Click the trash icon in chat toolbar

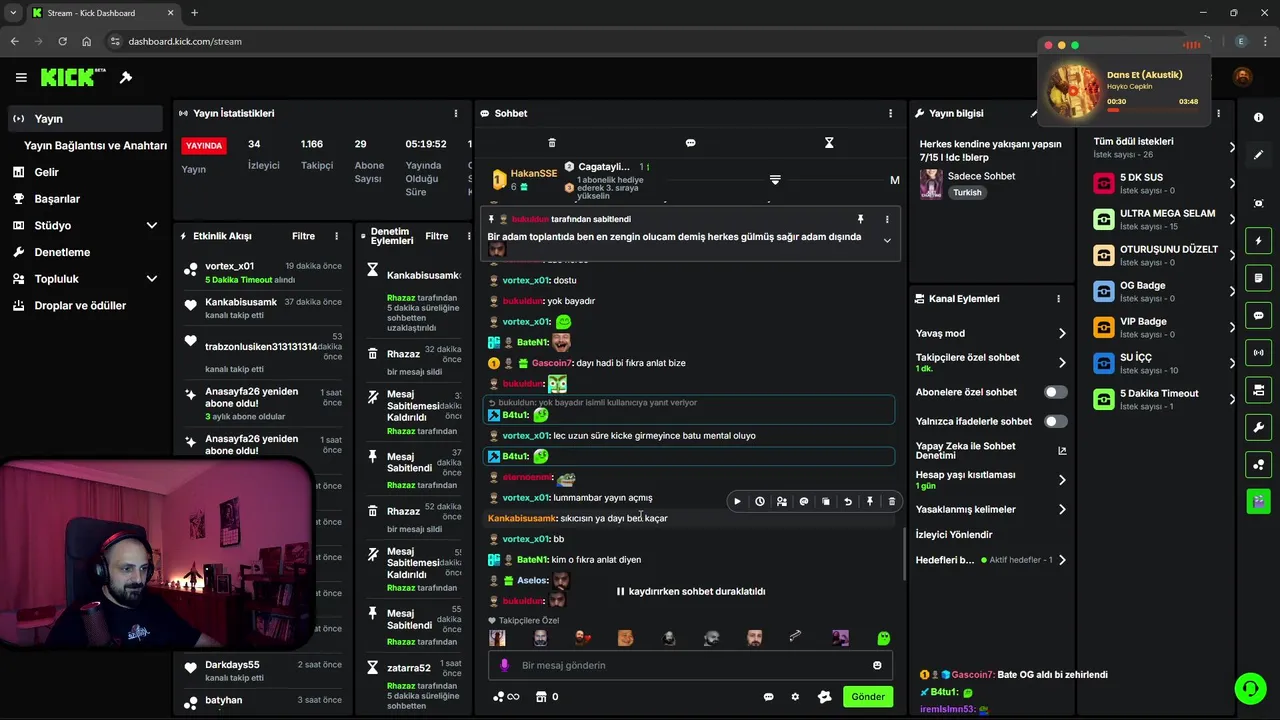[x=552, y=143]
